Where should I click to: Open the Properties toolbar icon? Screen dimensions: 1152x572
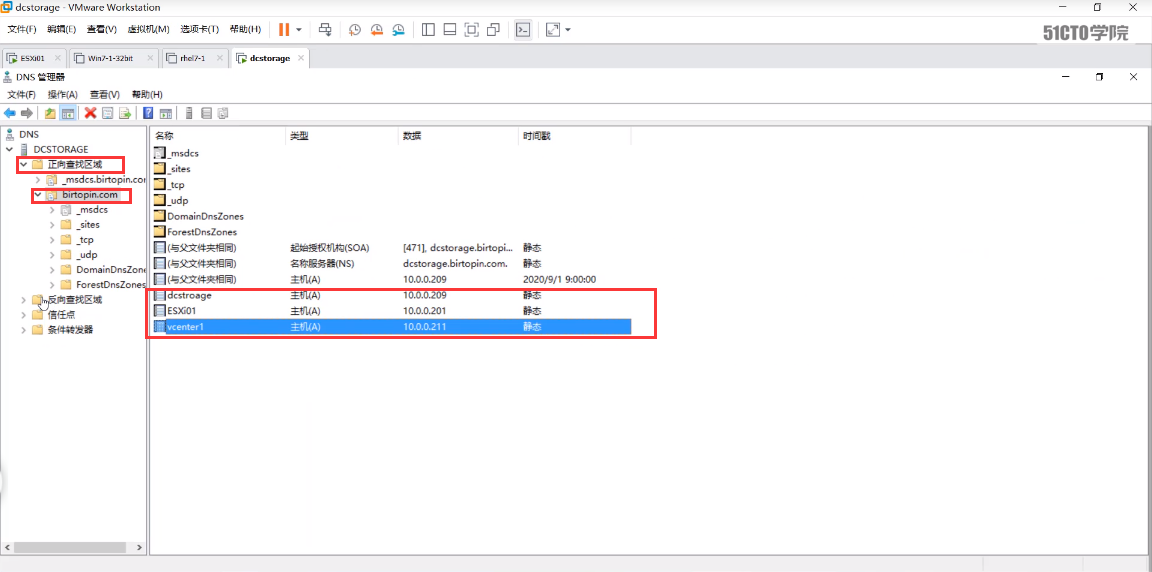107,113
